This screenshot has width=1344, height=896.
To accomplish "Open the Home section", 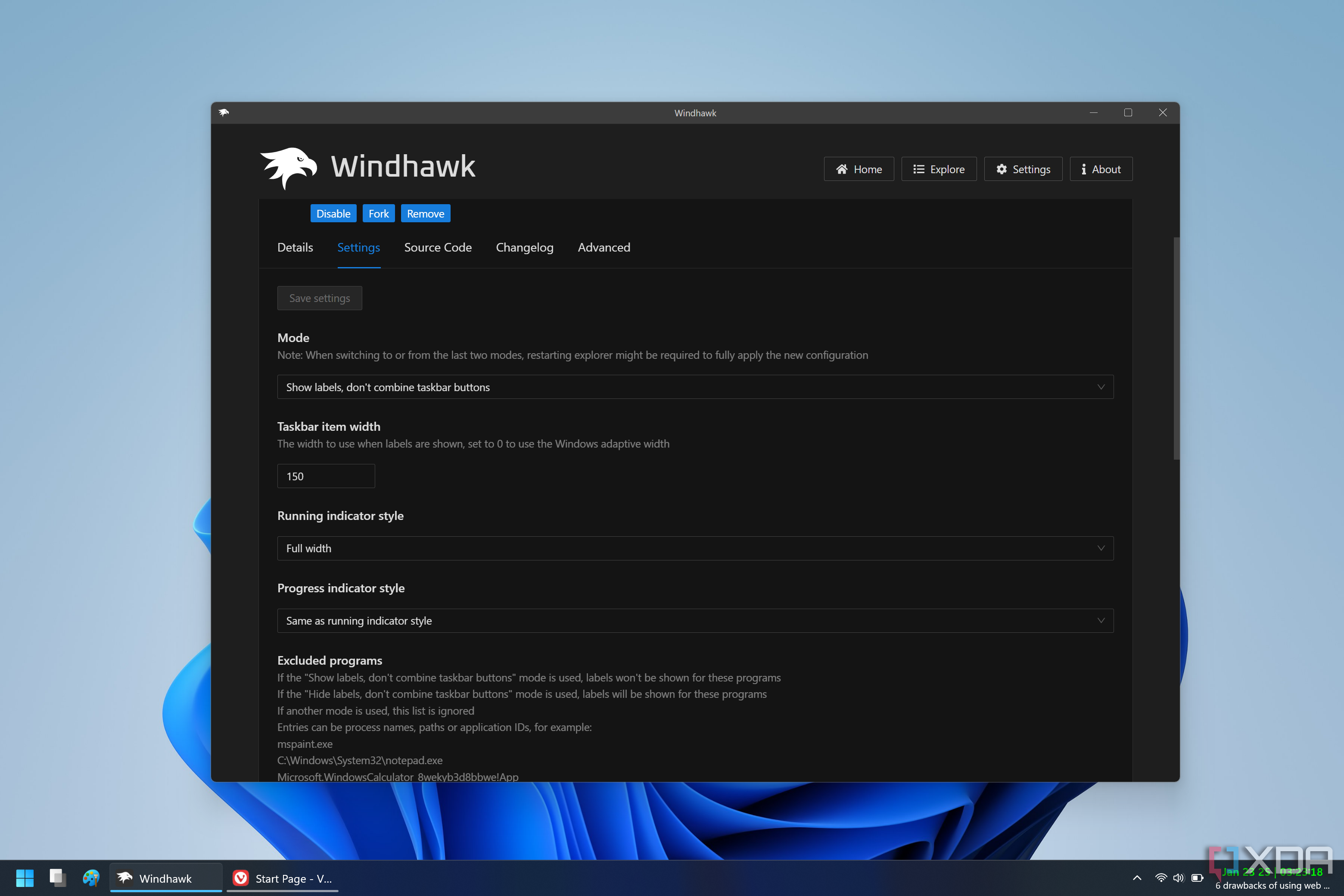I will 858,168.
